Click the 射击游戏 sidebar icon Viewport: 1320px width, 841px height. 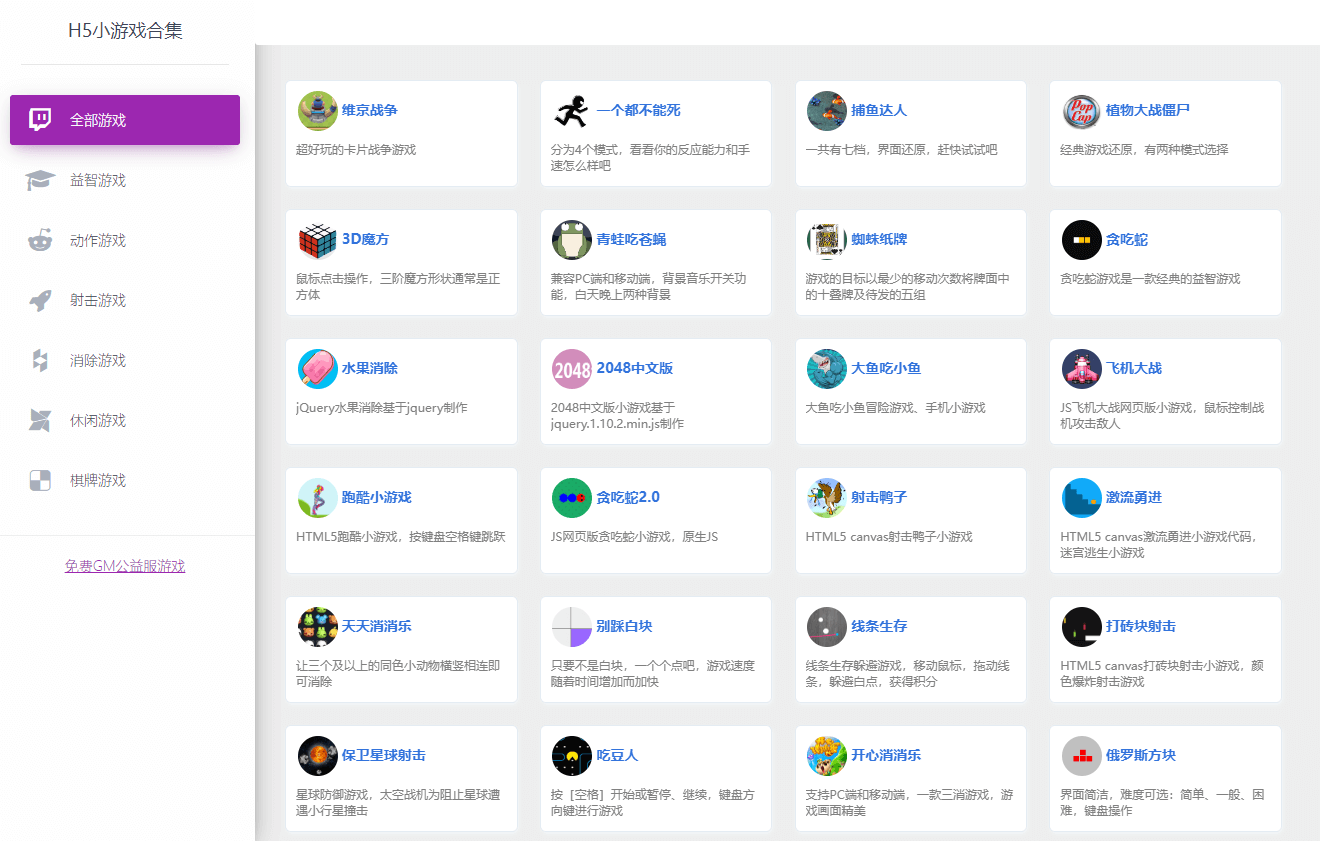(x=40, y=300)
